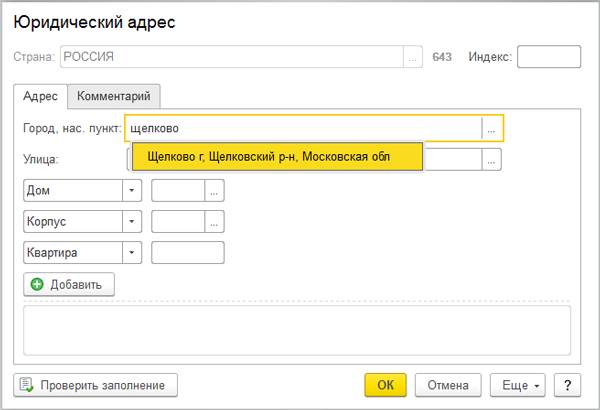
Task: Click the city field containing щелково
Action: click(x=303, y=128)
